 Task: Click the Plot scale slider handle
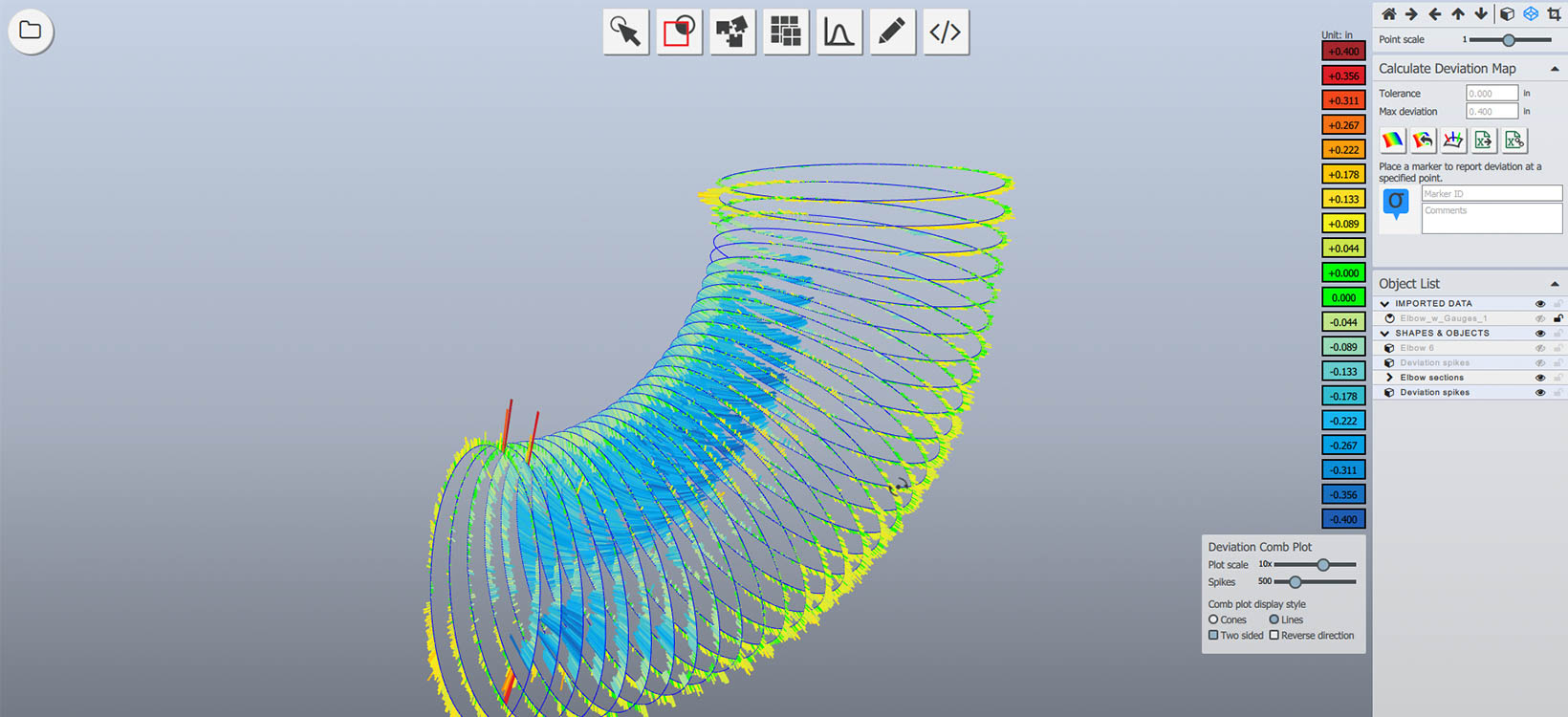click(x=1323, y=565)
